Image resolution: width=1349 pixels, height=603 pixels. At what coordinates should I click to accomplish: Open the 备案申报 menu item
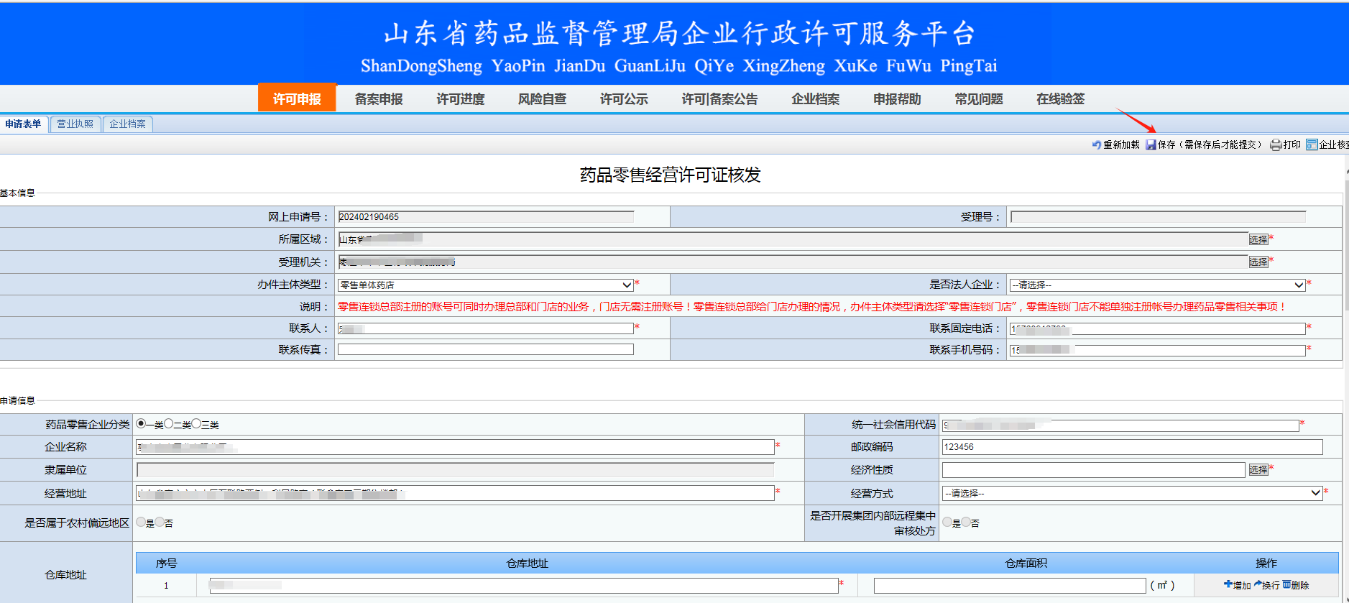coord(378,99)
